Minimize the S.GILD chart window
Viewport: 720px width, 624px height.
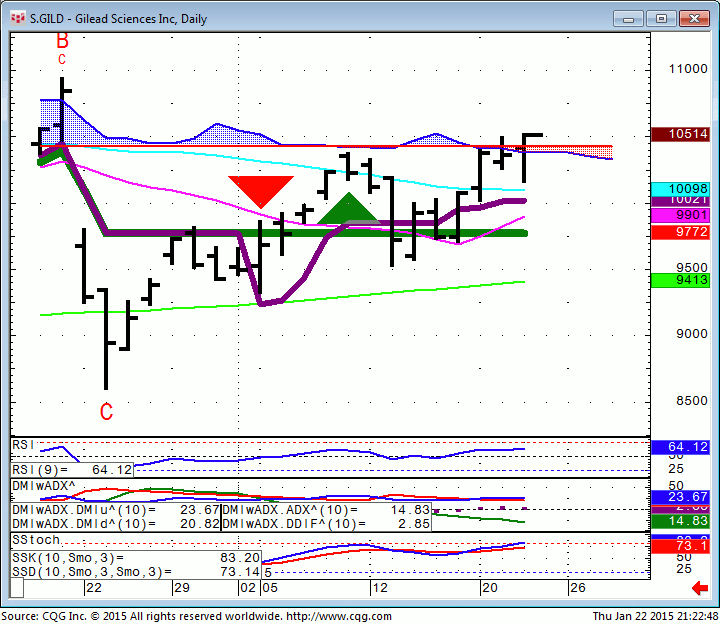point(628,19)
